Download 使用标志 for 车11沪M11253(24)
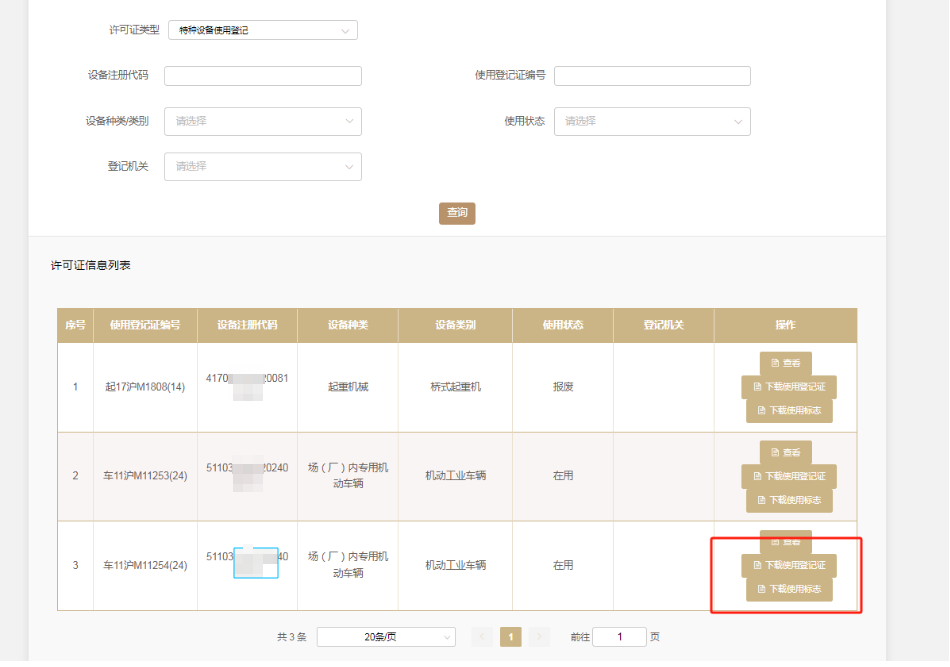 click(x=789, y=499)
